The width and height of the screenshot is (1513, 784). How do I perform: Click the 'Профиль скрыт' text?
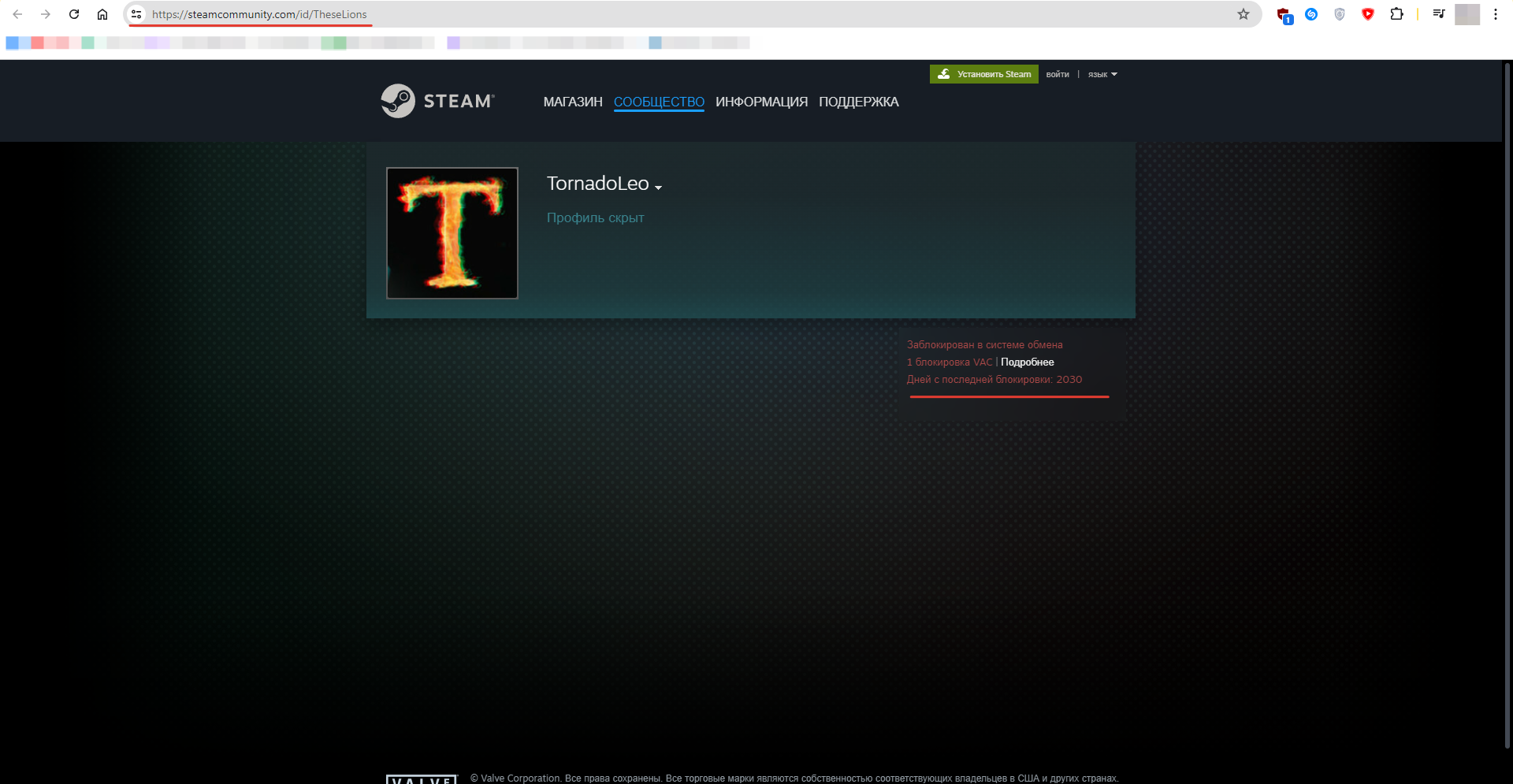pos(596,217)
